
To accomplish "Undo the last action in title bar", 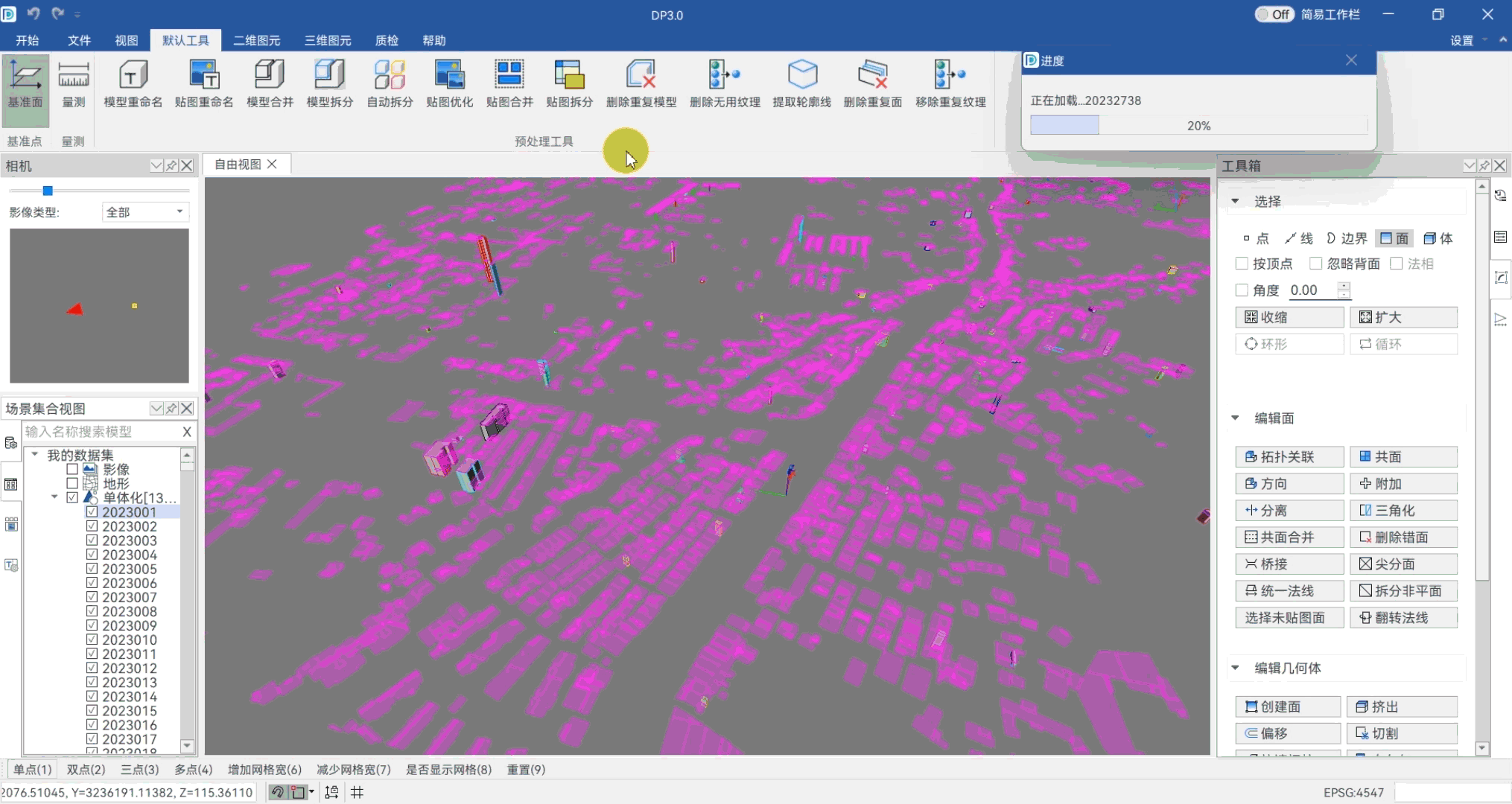I will pyautogui.click(x=34, y=13).
